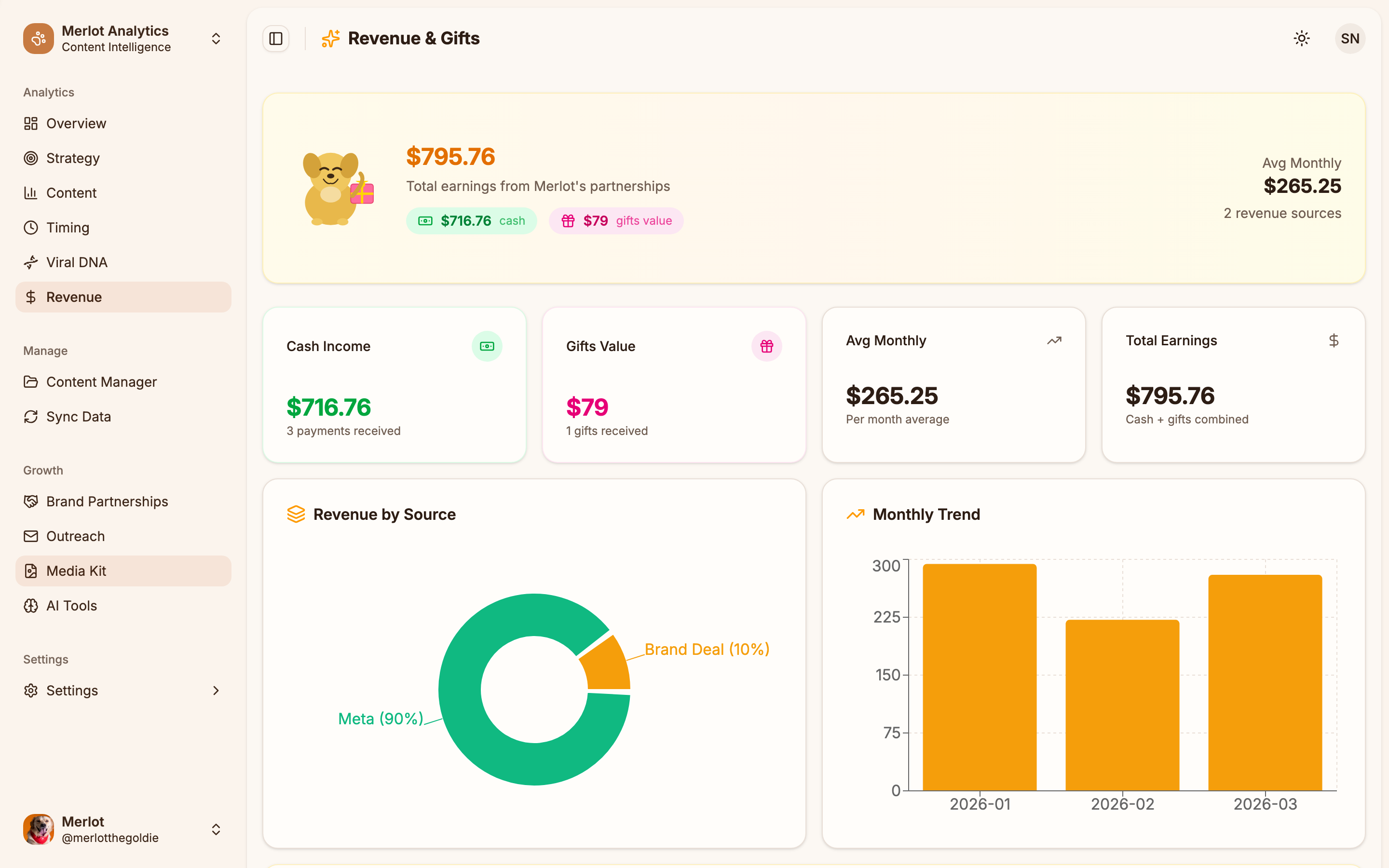1389x868 pixels.
Task: Click the gift icon on Gifts Value card
Action: tap(767, 346)
